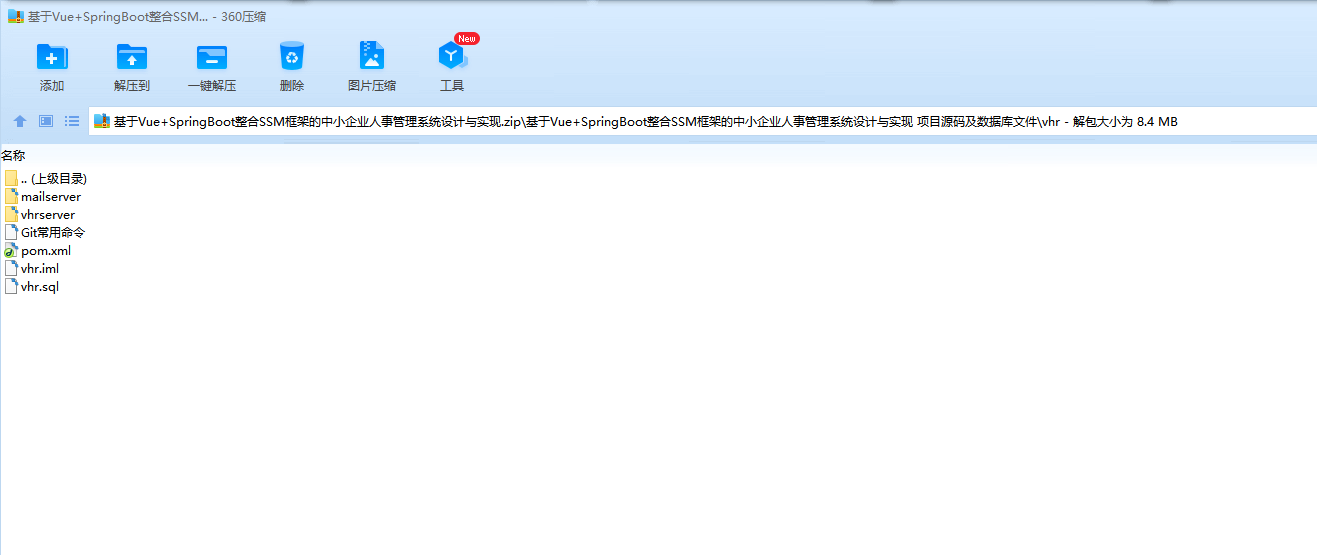Image resolution: width=1317 pixels, height=555 pixels.
Task: Select the vhr.iml file icon
Action: [x=11, y=268]
